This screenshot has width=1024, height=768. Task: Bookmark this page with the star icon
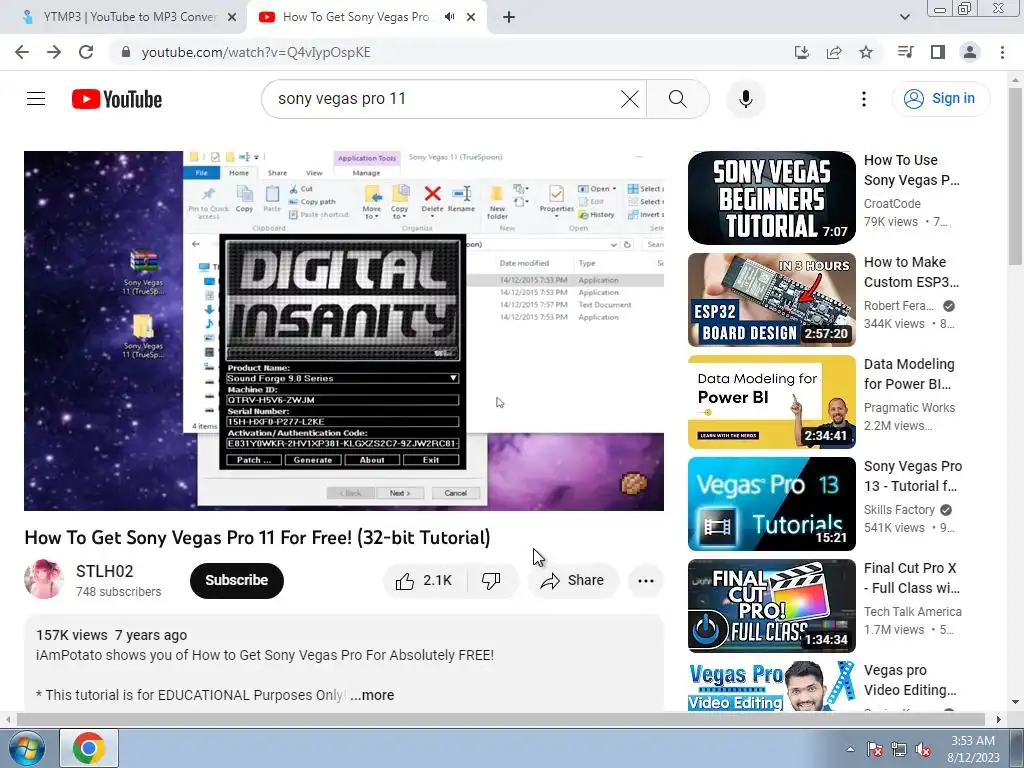coord(866,52)
